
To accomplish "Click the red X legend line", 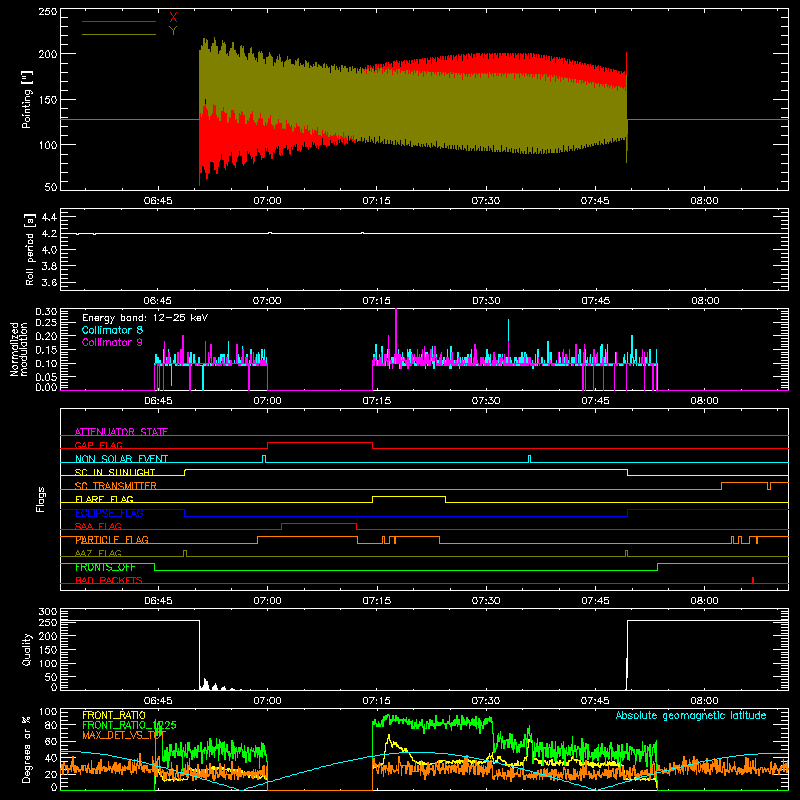I will click(x=119, y=21).
